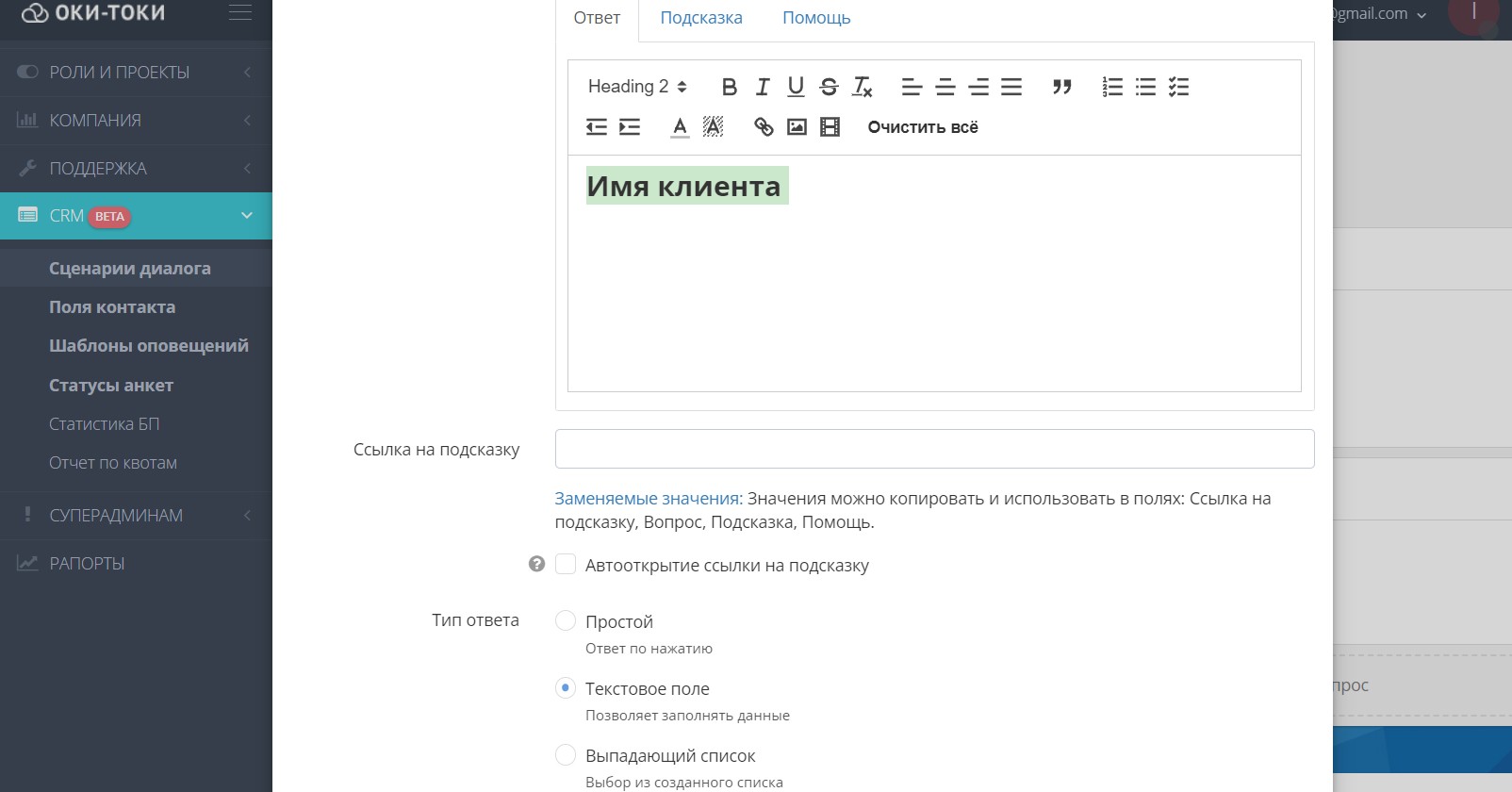Switch to Ответ tab
1512x792 pixels.
pos(597,18)
